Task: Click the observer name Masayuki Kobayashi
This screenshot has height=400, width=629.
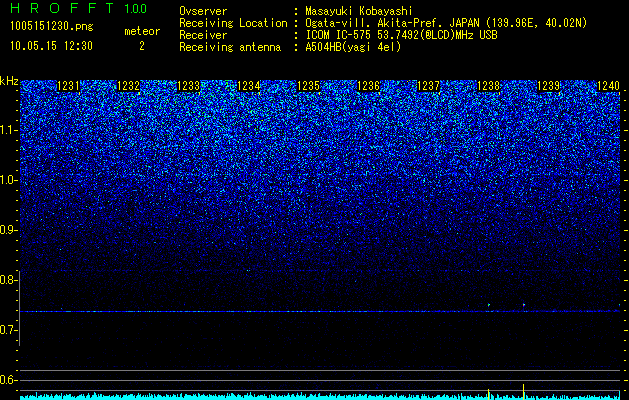Action: click(359, 11)
